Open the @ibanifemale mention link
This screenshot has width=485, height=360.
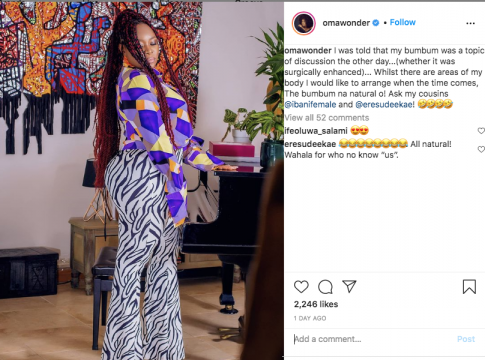(x=310, y=105)
